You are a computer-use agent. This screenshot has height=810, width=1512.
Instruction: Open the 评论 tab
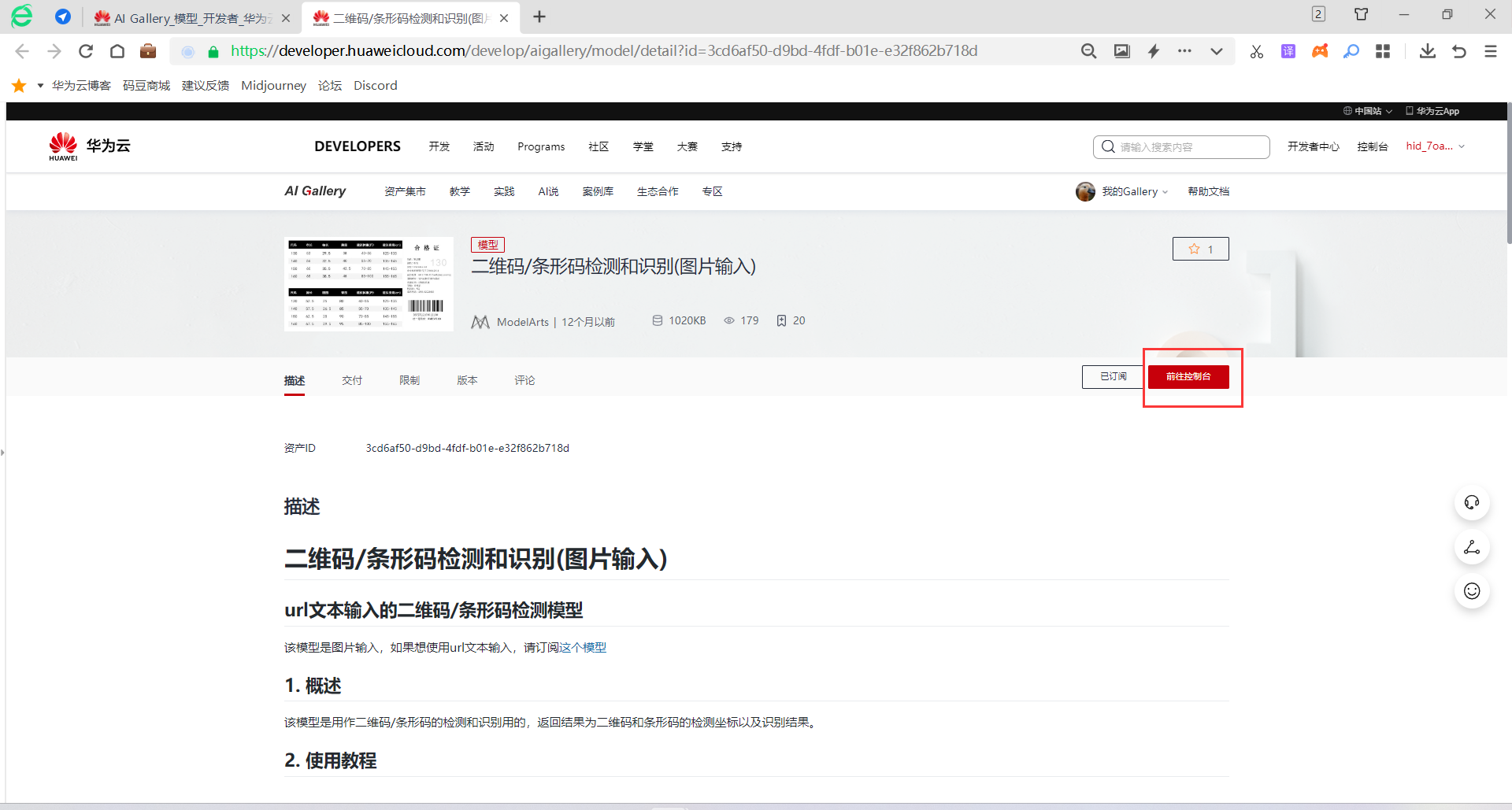click(524, 380)
